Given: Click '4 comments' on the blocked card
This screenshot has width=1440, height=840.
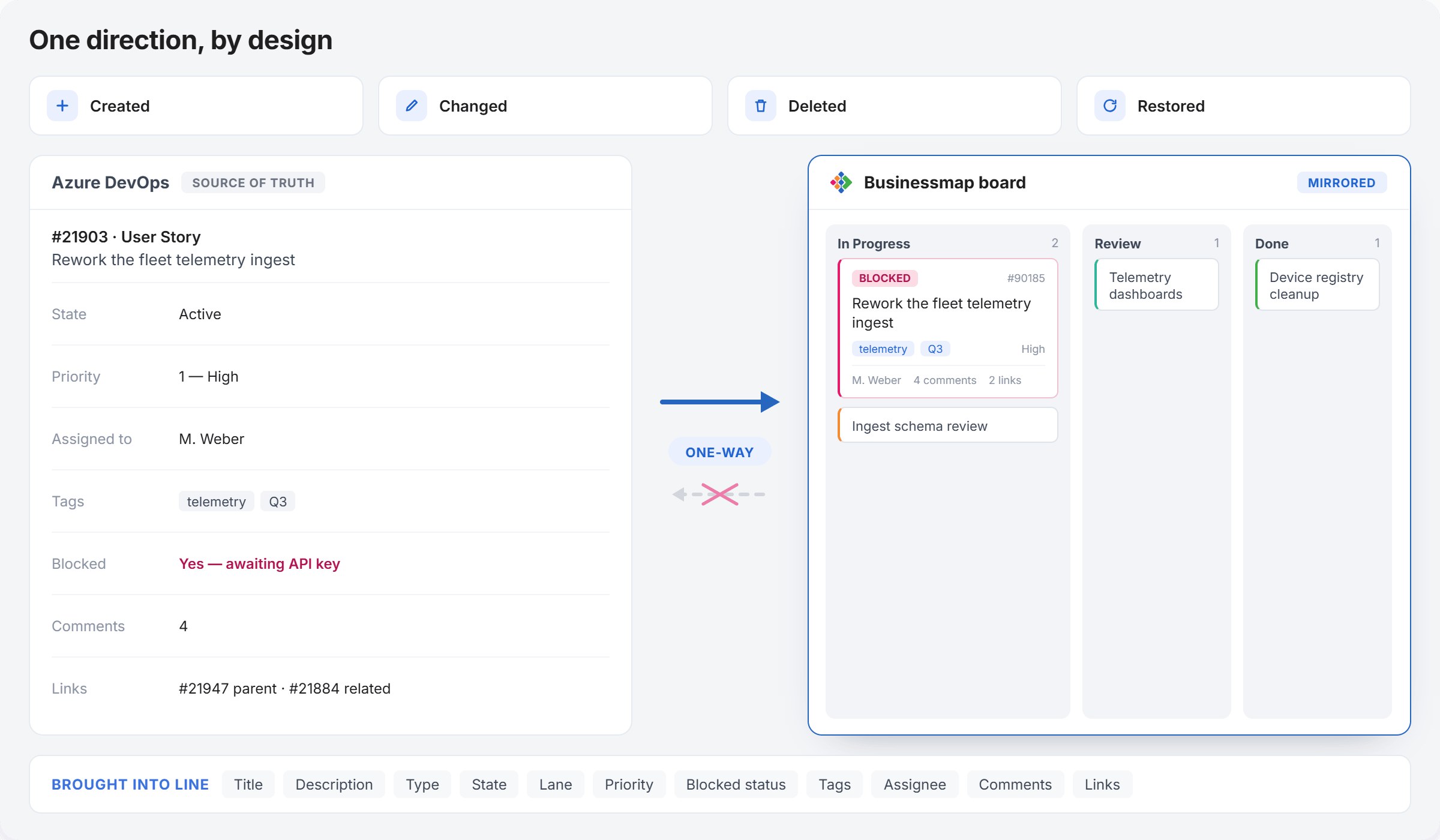Looking at the screenshot, I should (945, 380).
